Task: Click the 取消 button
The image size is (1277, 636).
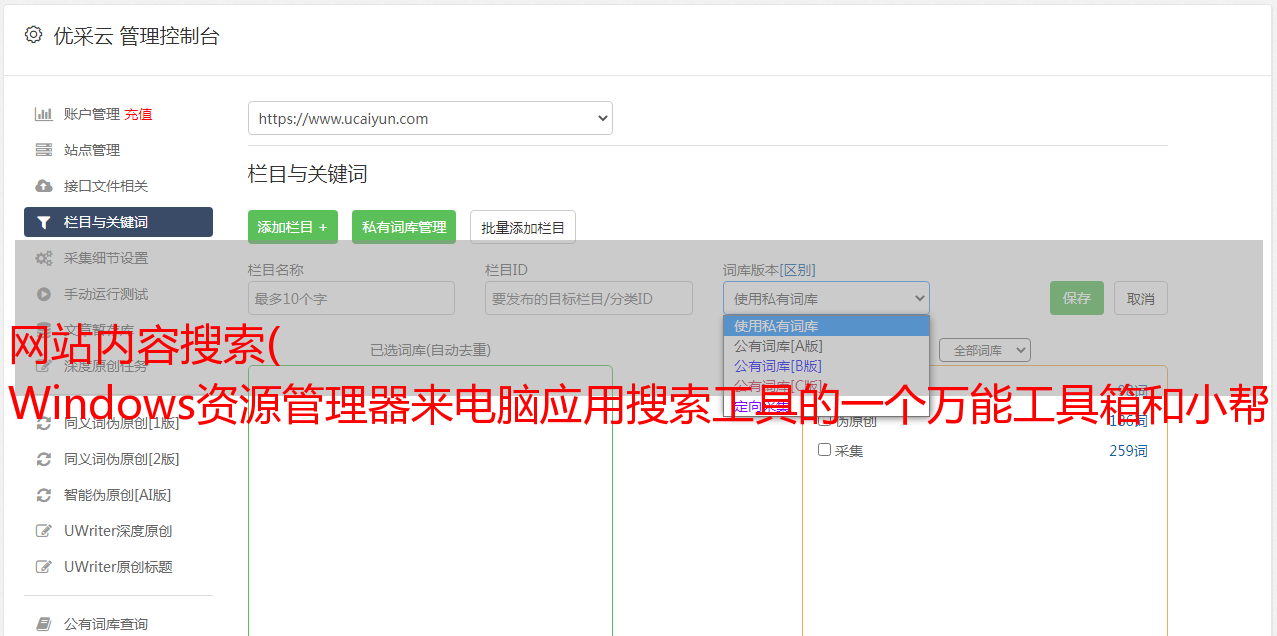Action: point(1141,298)
